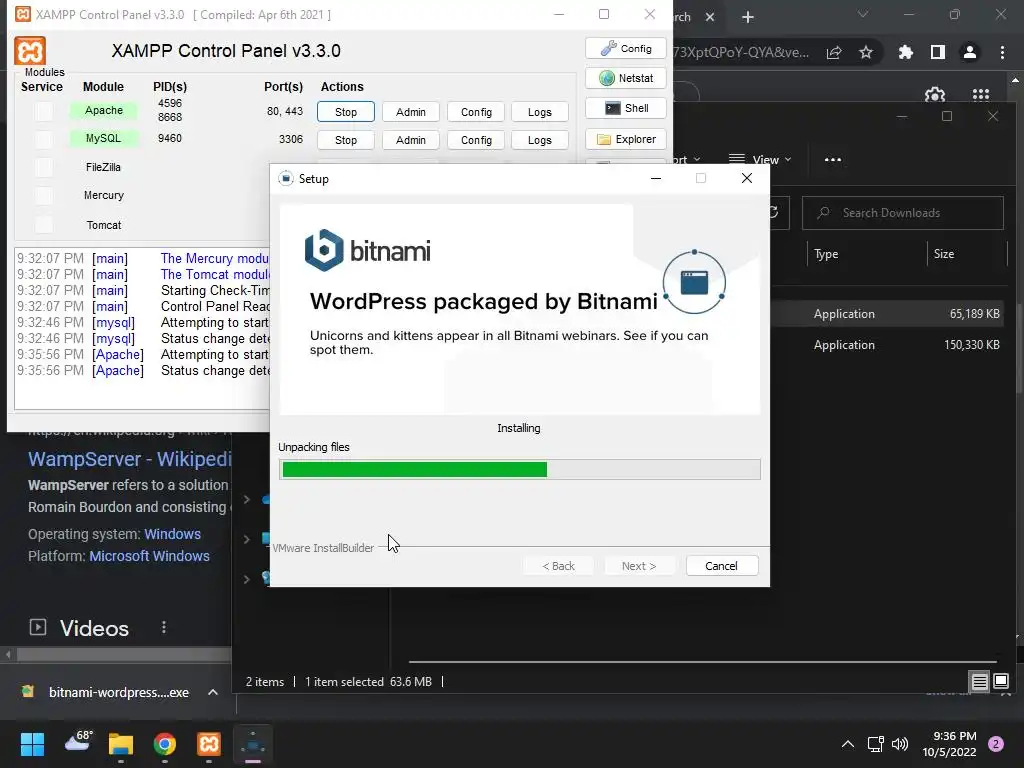
Task: Launch the XAMPP Shell
Action: click(626, 108)
